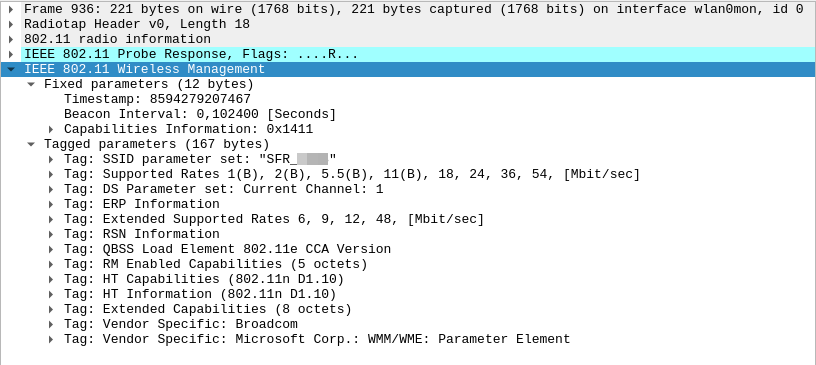
Task: Select DS Parameter set Current Channel row
Action: (408, 189)
